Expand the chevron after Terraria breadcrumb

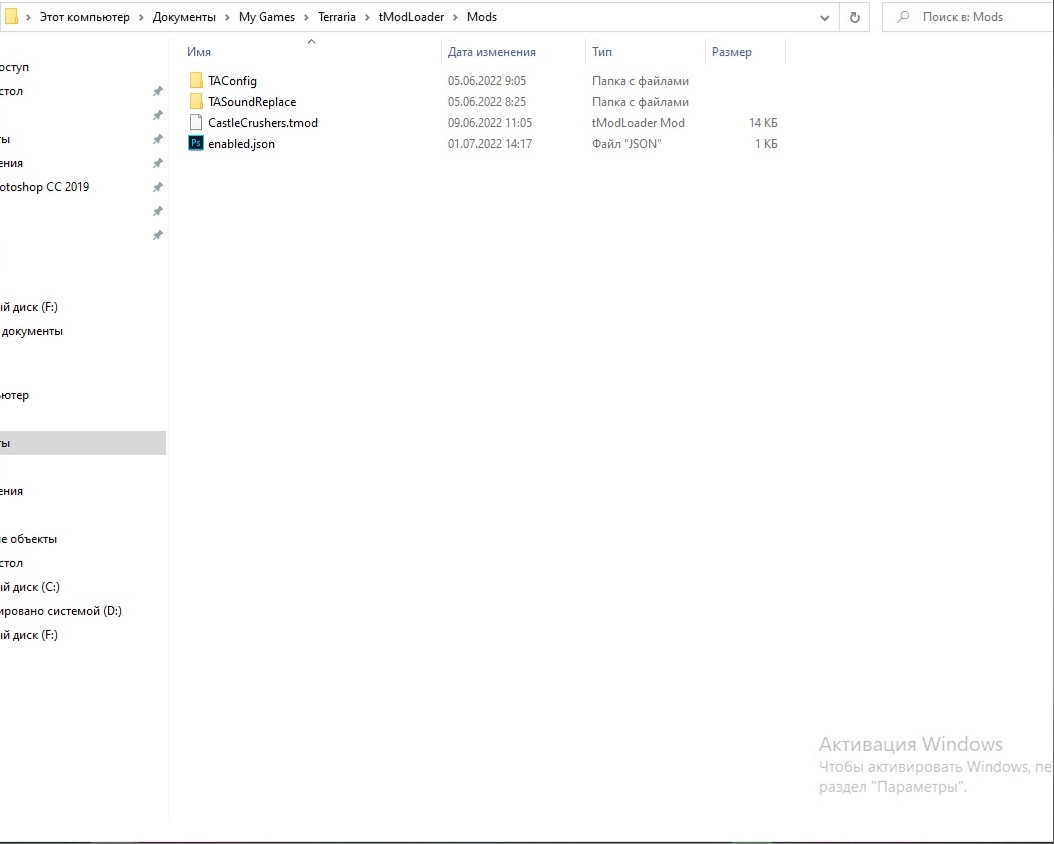point(367,17)
